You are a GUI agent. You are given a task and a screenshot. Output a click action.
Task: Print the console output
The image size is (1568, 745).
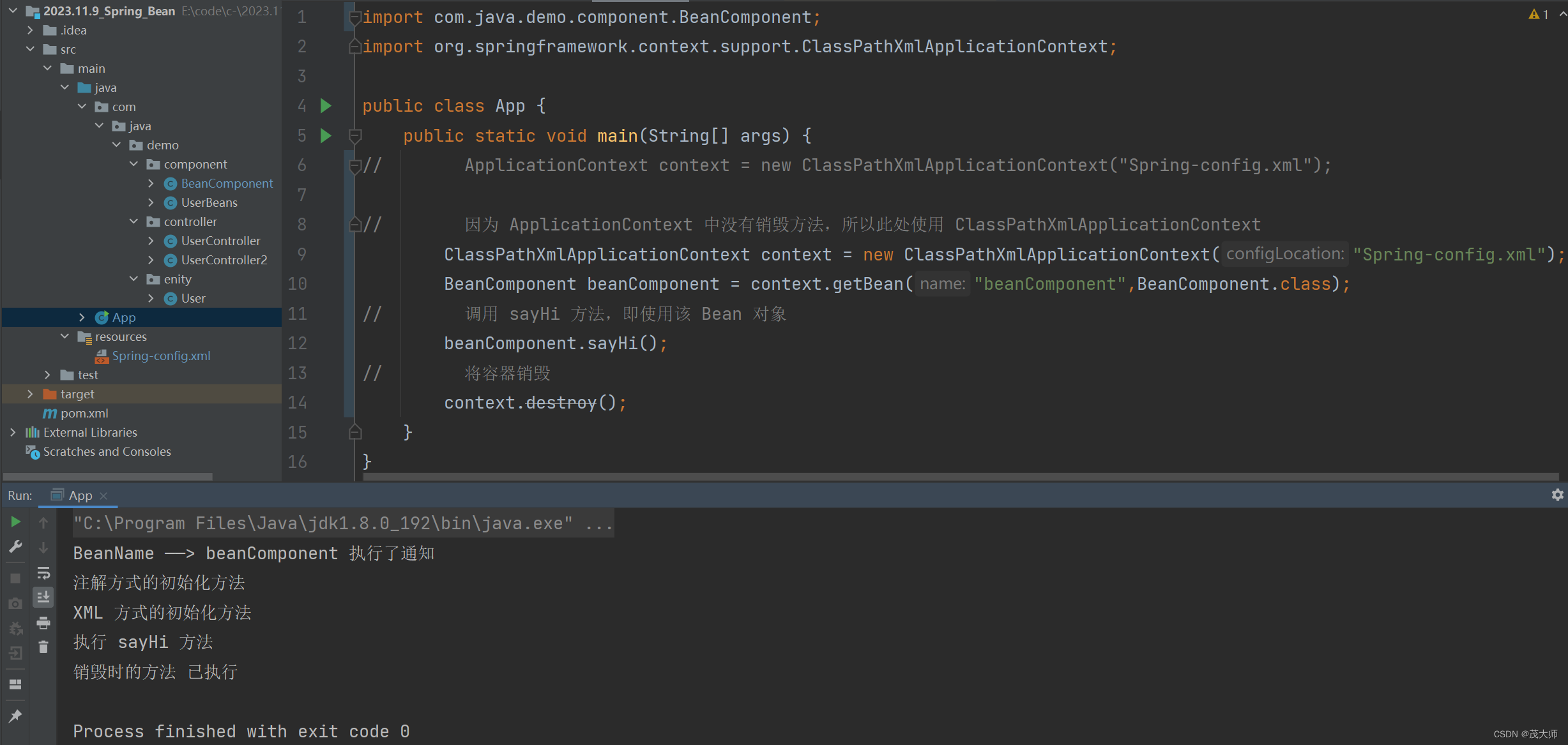pyautogui.click(x=43, y=622)
